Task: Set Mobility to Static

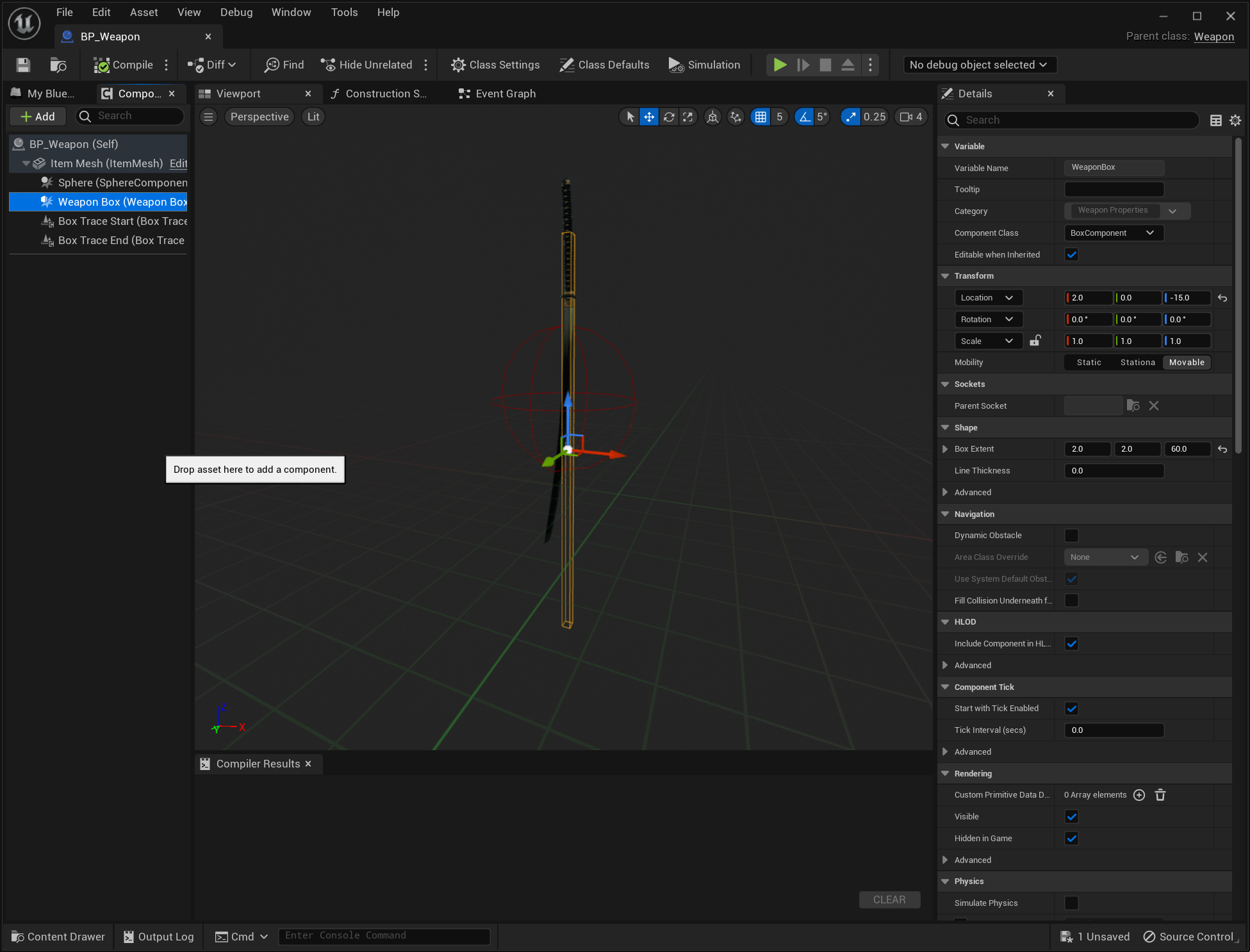Action: click(x=1089, y=363)
